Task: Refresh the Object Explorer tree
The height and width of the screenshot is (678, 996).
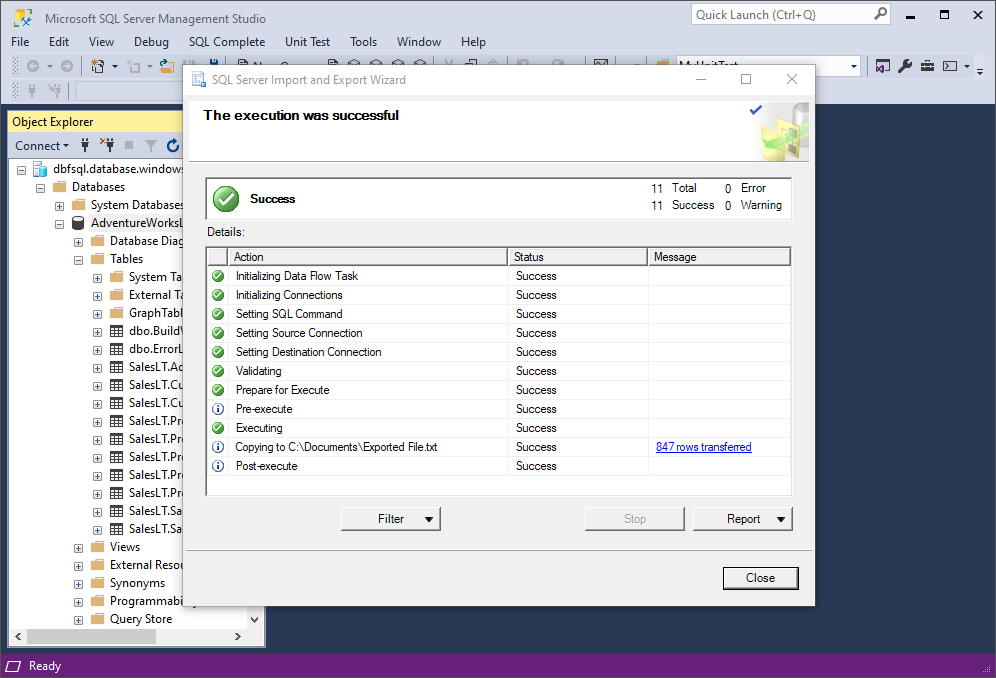Action: pos(173,146)
